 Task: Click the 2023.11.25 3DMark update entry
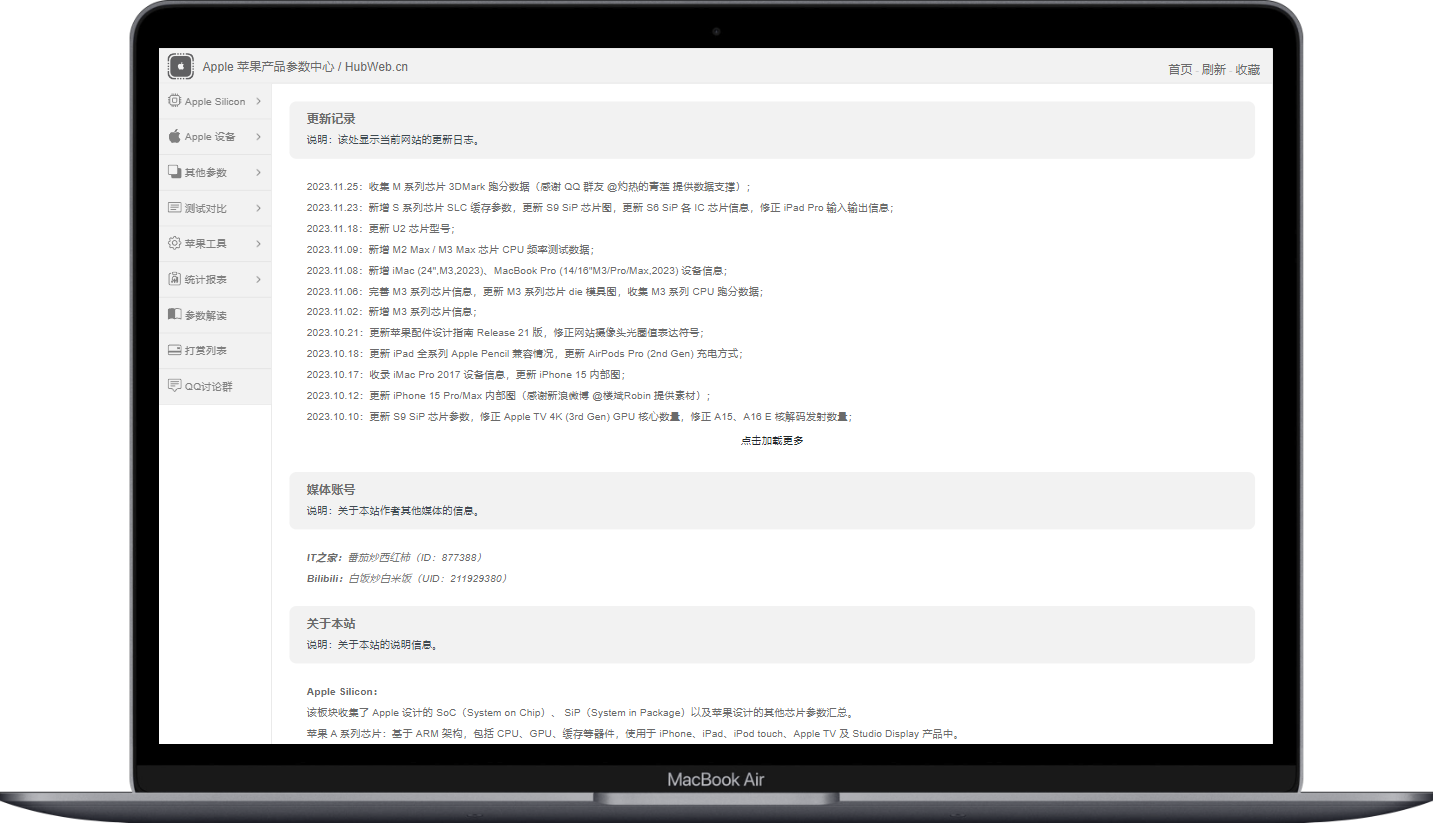coord(529,187)
